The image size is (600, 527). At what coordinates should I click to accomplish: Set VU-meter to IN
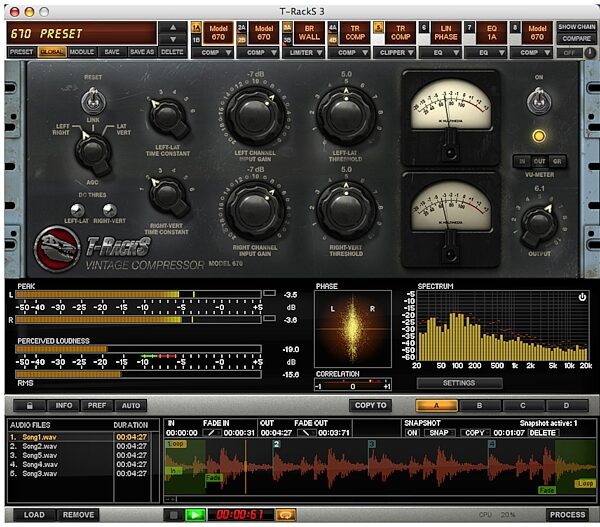click(x=522, y=161)
